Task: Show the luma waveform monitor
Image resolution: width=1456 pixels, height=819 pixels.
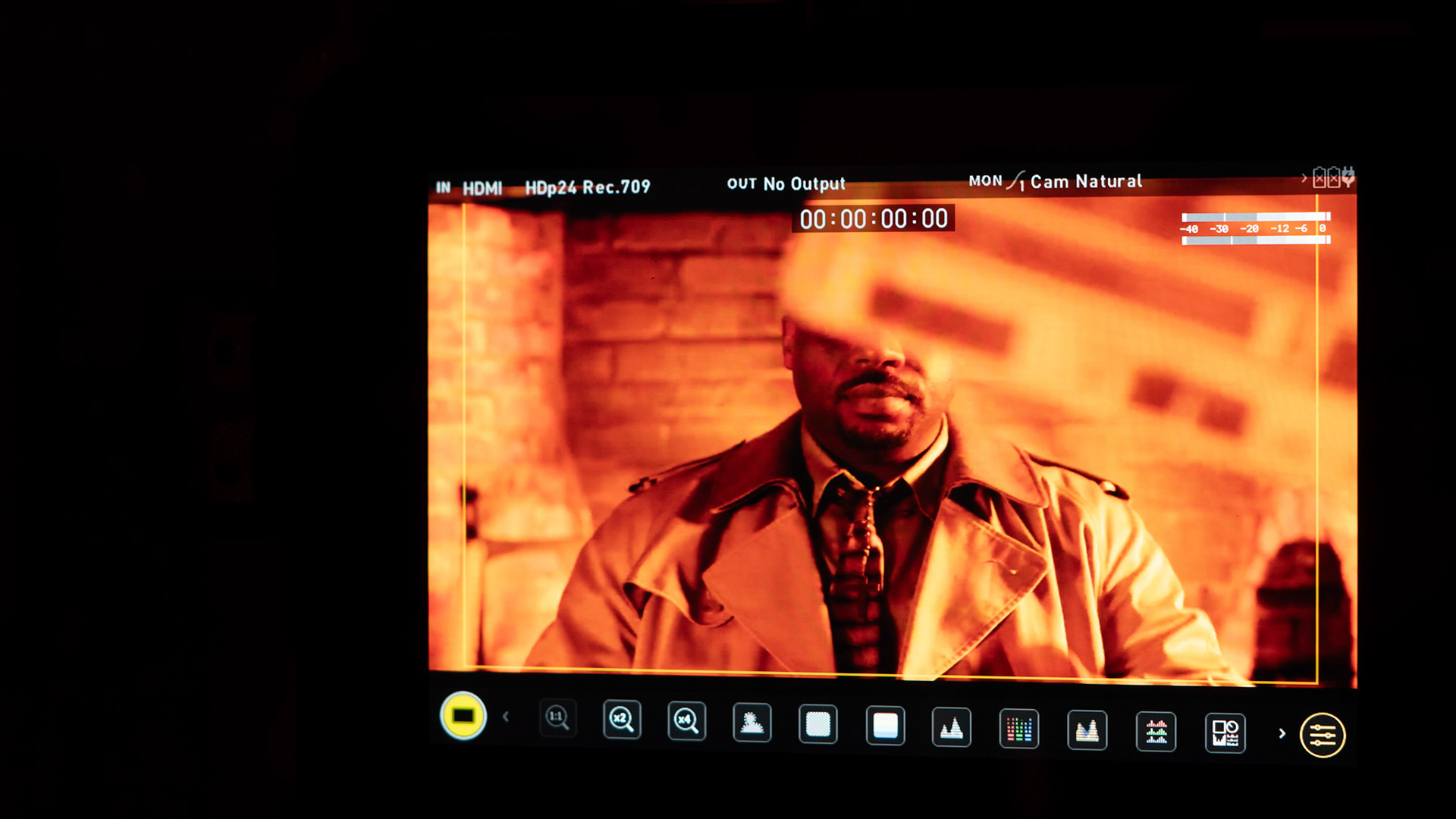Action: [951, 728]
